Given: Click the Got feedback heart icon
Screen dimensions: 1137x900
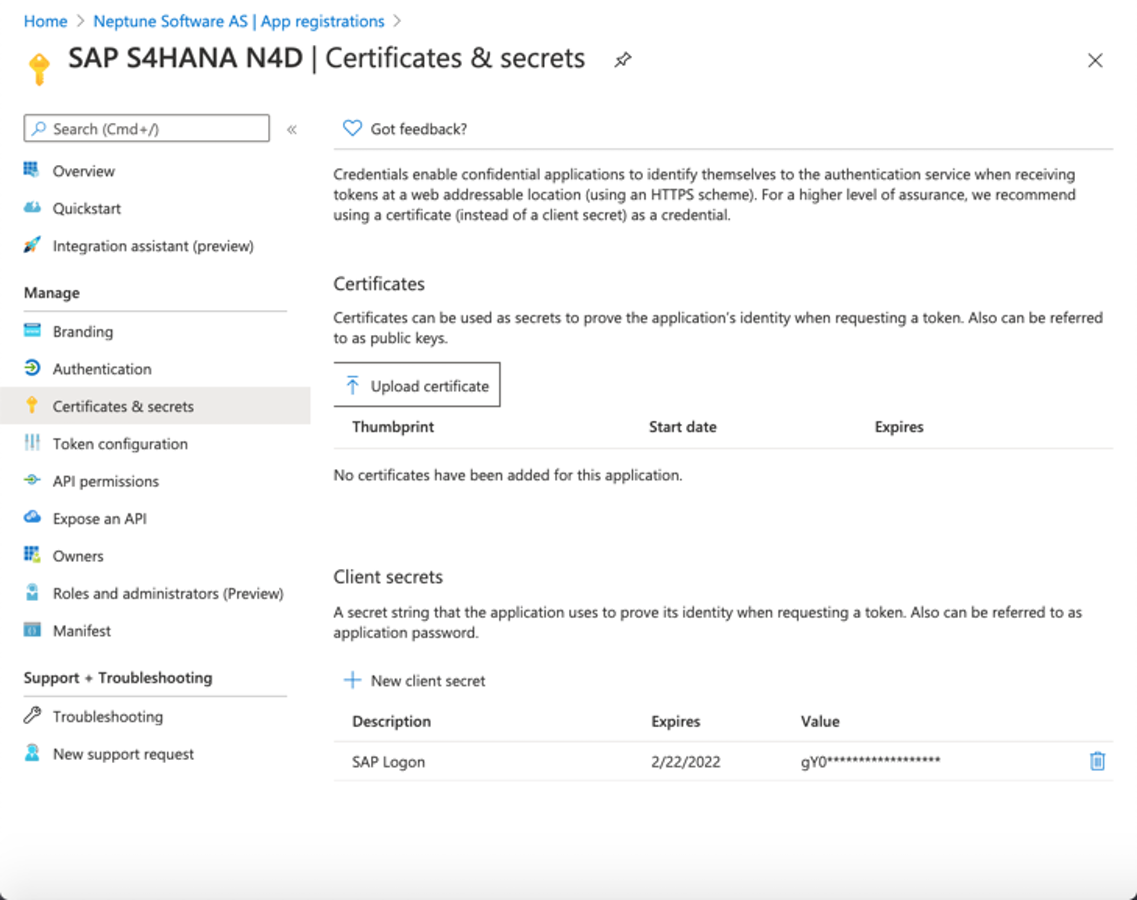Looking at the screenshot, I should click(x=352, y=129).
